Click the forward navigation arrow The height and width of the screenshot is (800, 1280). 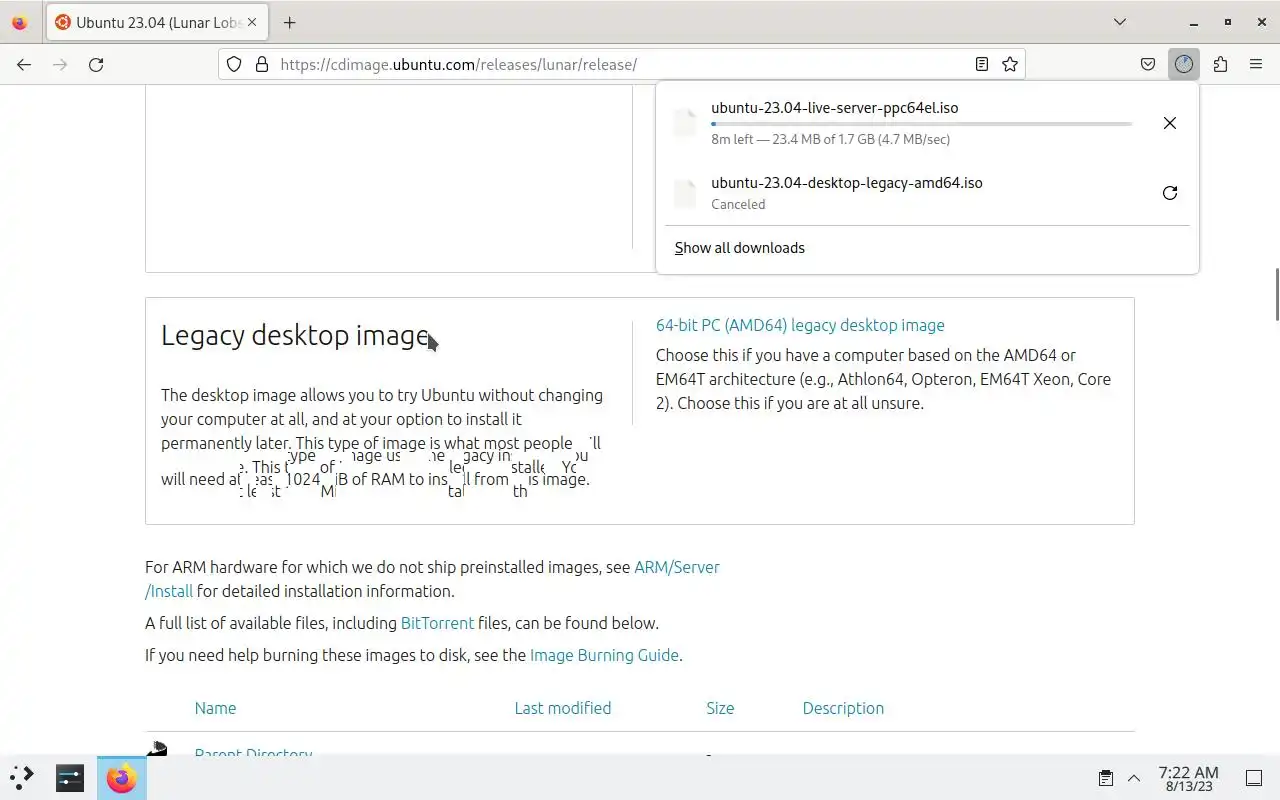[x=60, y=64]
